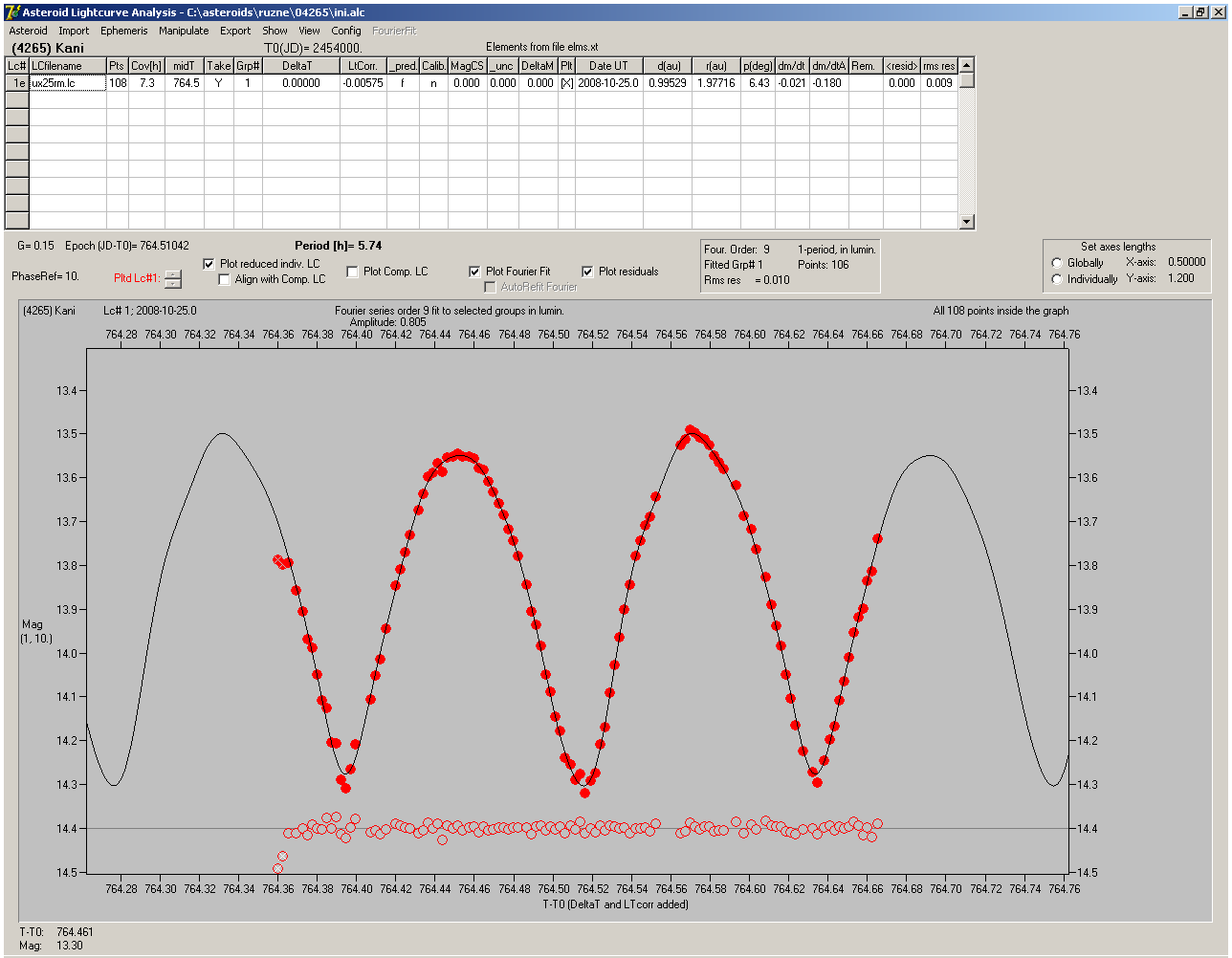The height and width of the screenshot is (958, 1232).
Task: Close the Asteroid Lightcurve Analysis window
Action: 1217,11
